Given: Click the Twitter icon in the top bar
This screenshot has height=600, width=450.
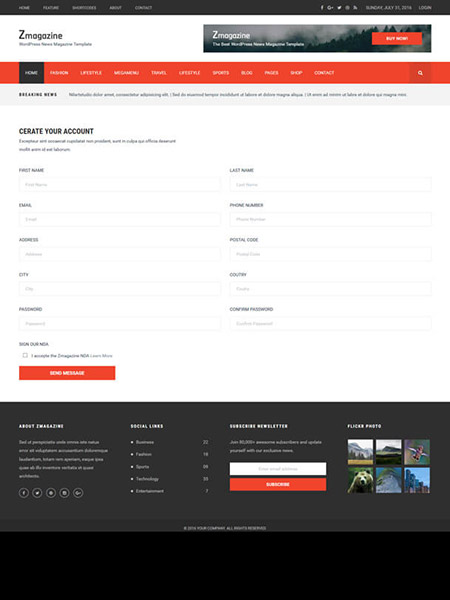Looking at the screenshot, I should point(339,8).
